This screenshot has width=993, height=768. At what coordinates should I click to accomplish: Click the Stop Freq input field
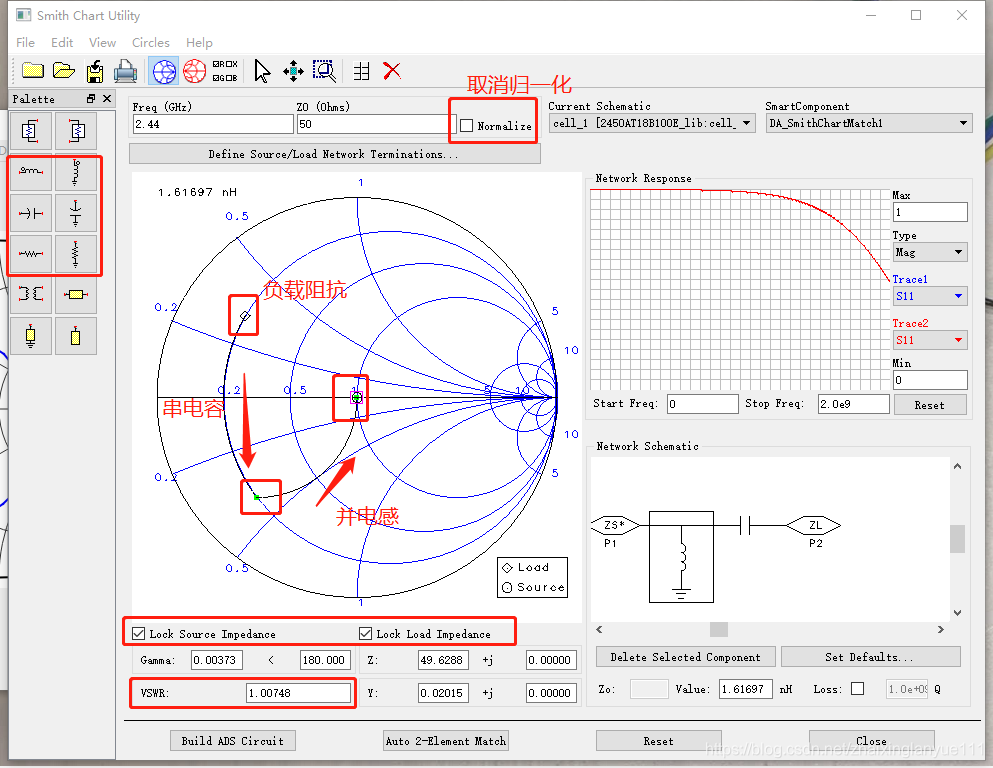tap(854, 404)
